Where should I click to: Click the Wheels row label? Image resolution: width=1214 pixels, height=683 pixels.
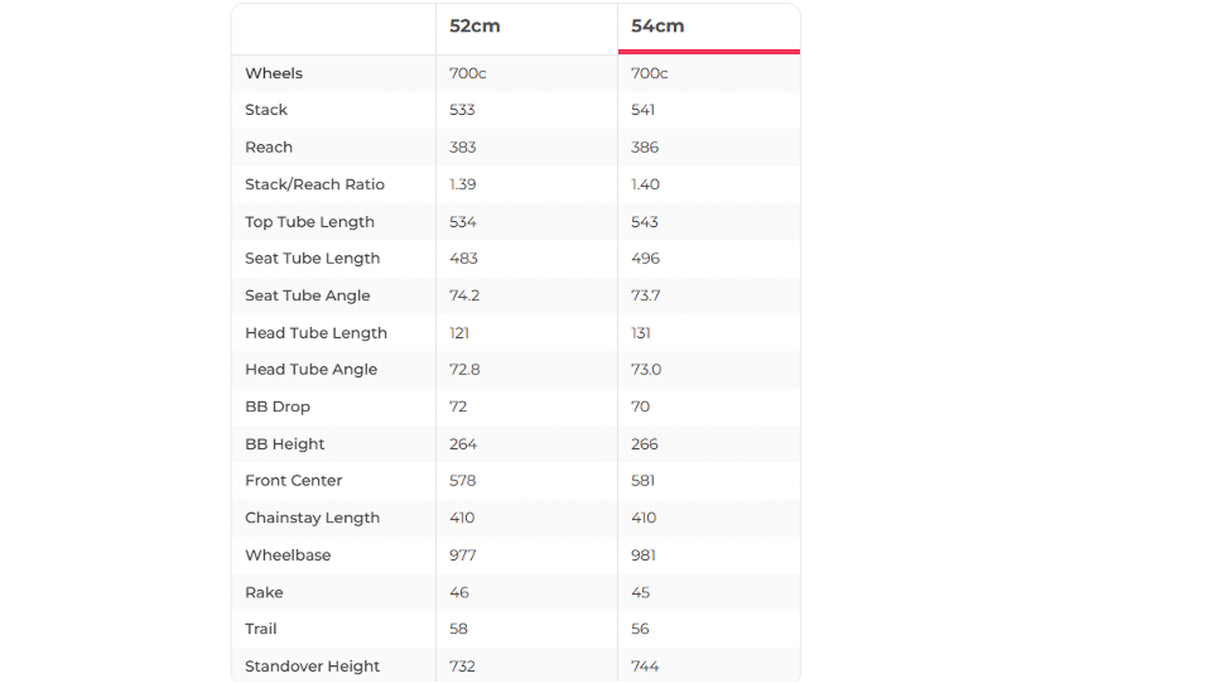pos(273,73)
